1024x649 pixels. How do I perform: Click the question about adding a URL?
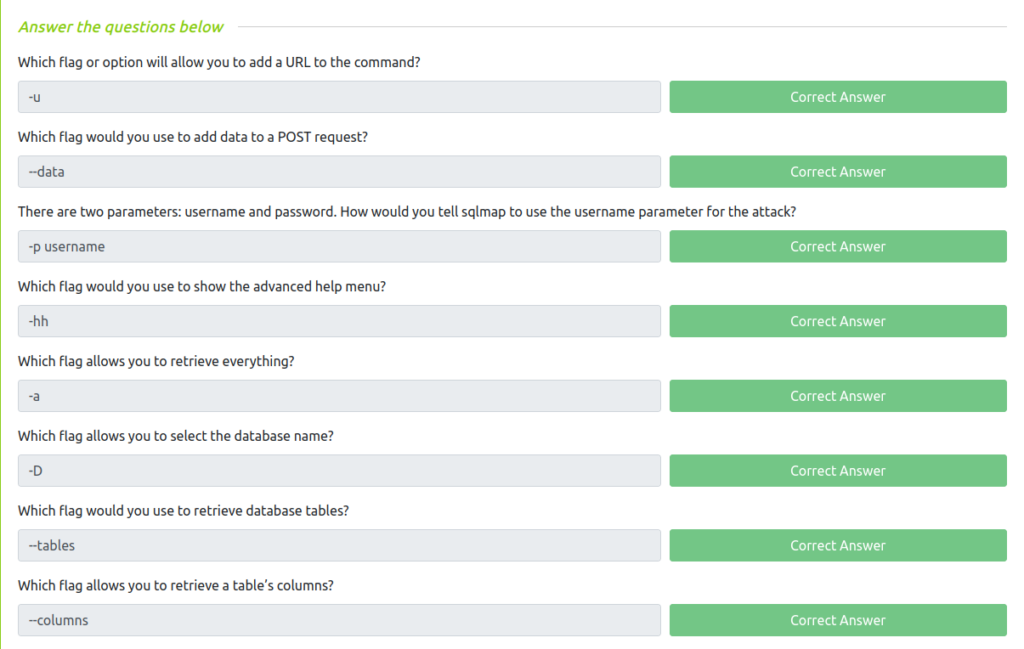pyautogui.click(x=219, y=62)
